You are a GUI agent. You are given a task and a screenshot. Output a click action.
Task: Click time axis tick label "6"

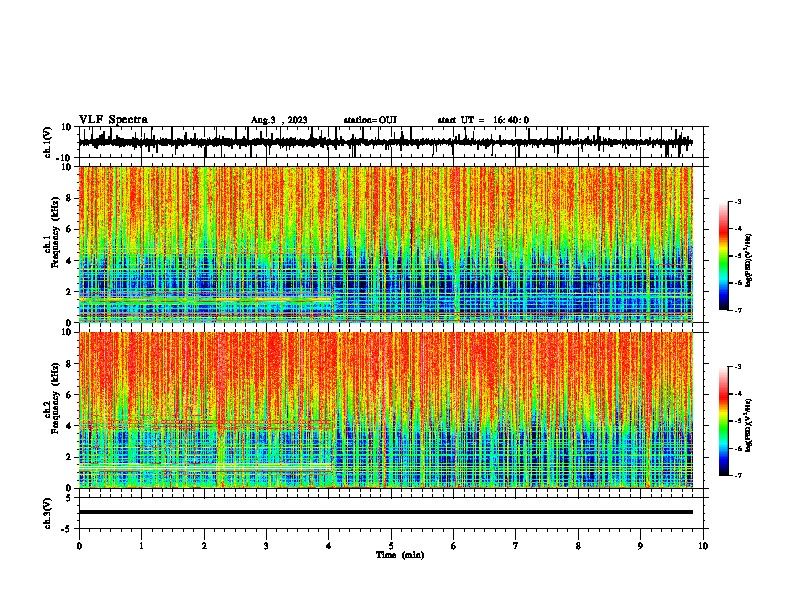pyautogui.click(x=454, y=546)
